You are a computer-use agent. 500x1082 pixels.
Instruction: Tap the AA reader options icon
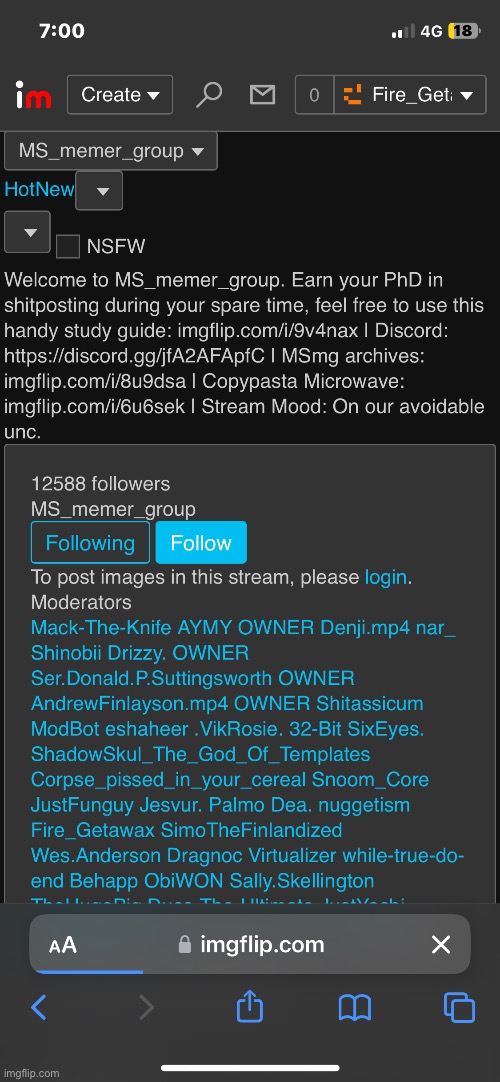coord(63,945)
